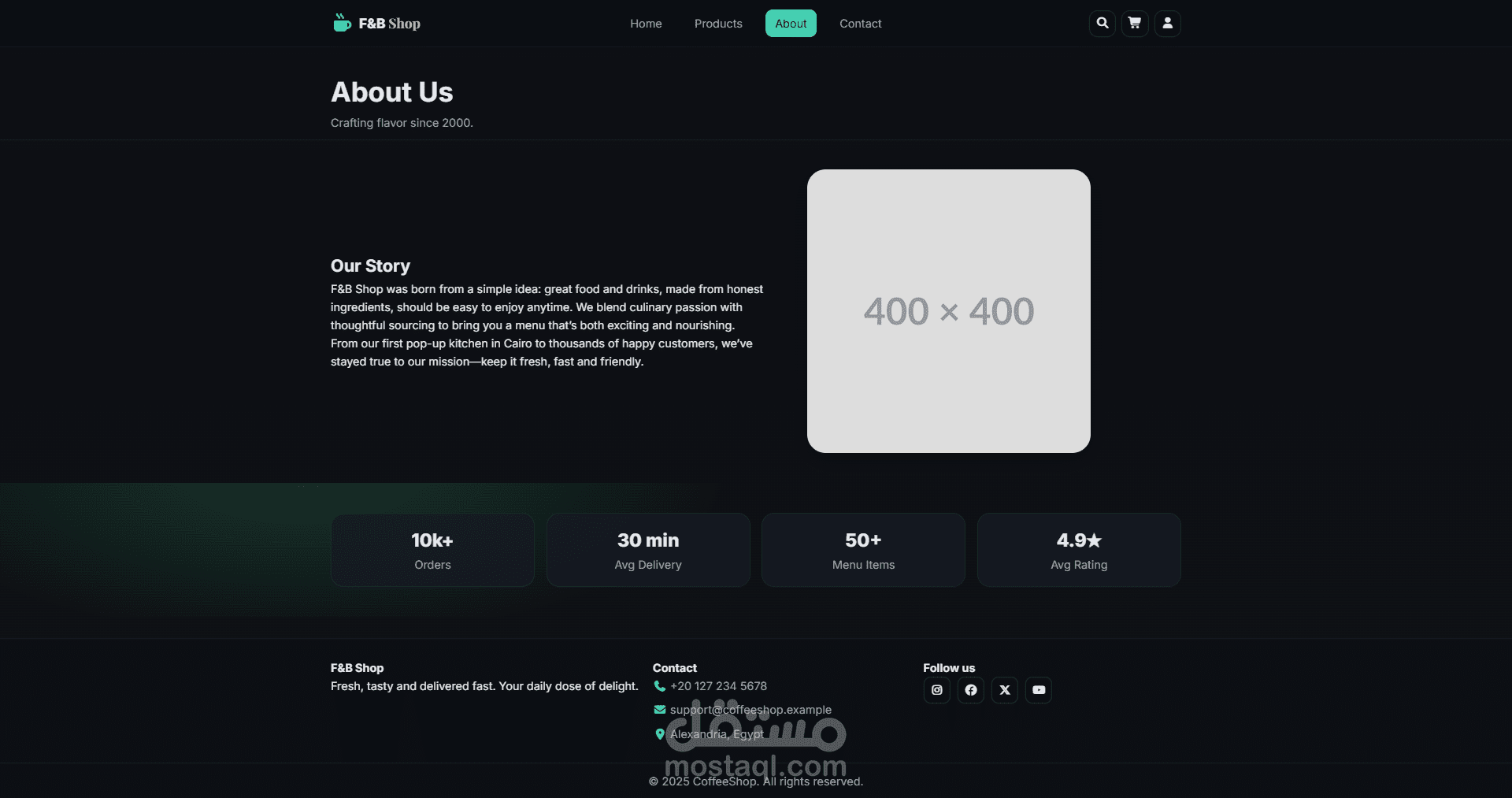1512x798 pixels.
Task: Open the shopping cart icon
Action: [x=1135, y=24]
